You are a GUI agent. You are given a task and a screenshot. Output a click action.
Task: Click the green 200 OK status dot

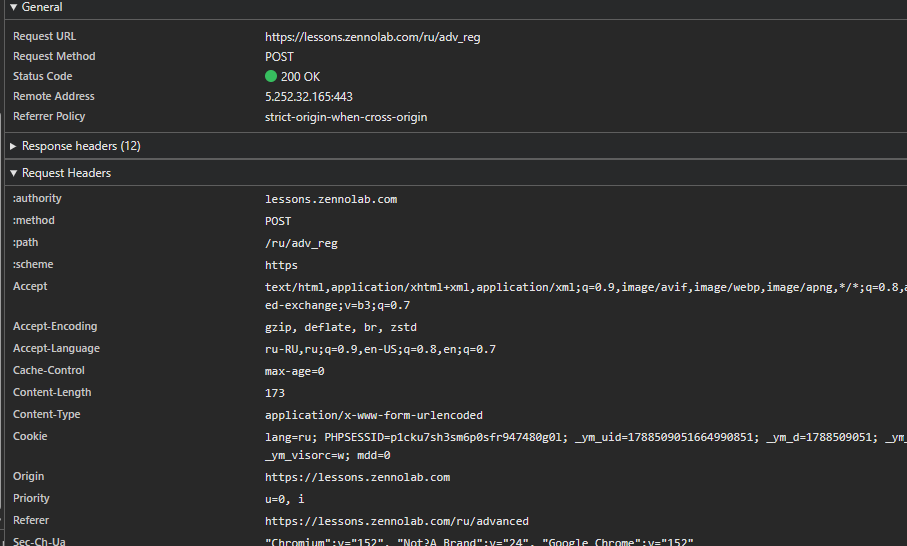271,76
